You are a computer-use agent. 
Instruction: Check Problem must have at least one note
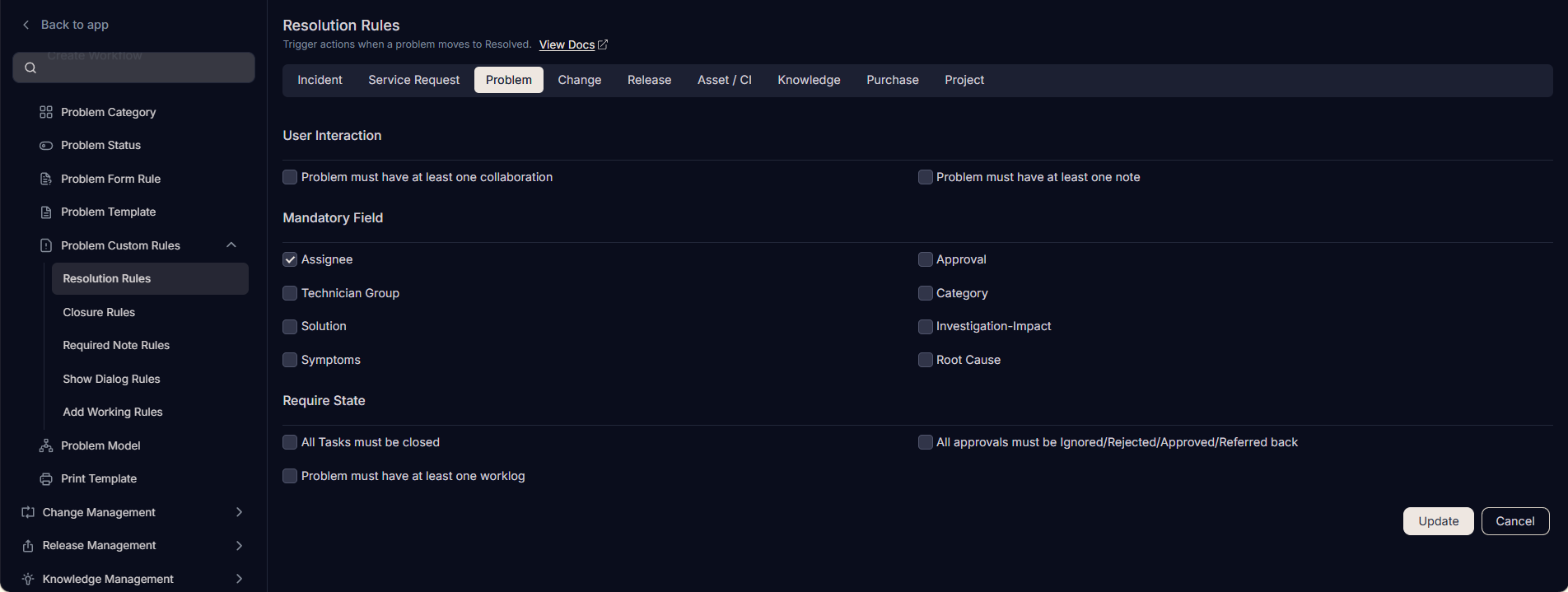pyautogui.click(x=926, y=177)
